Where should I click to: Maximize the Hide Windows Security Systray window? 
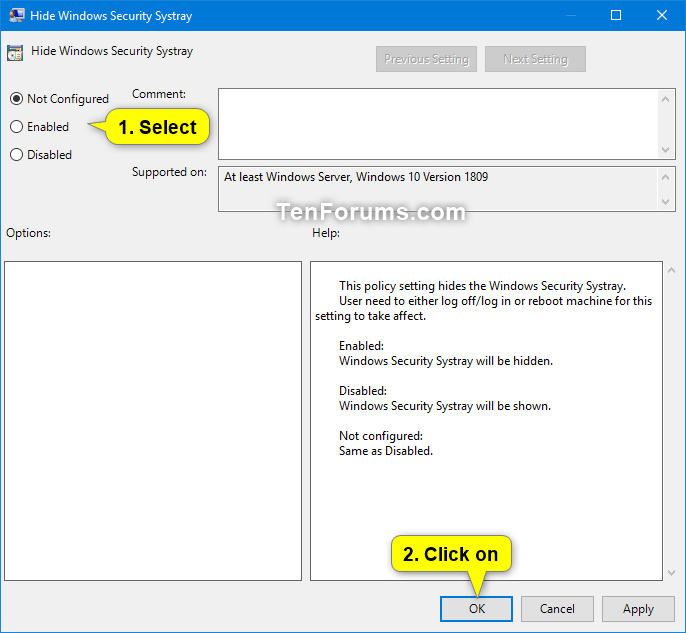click(616, 15)
